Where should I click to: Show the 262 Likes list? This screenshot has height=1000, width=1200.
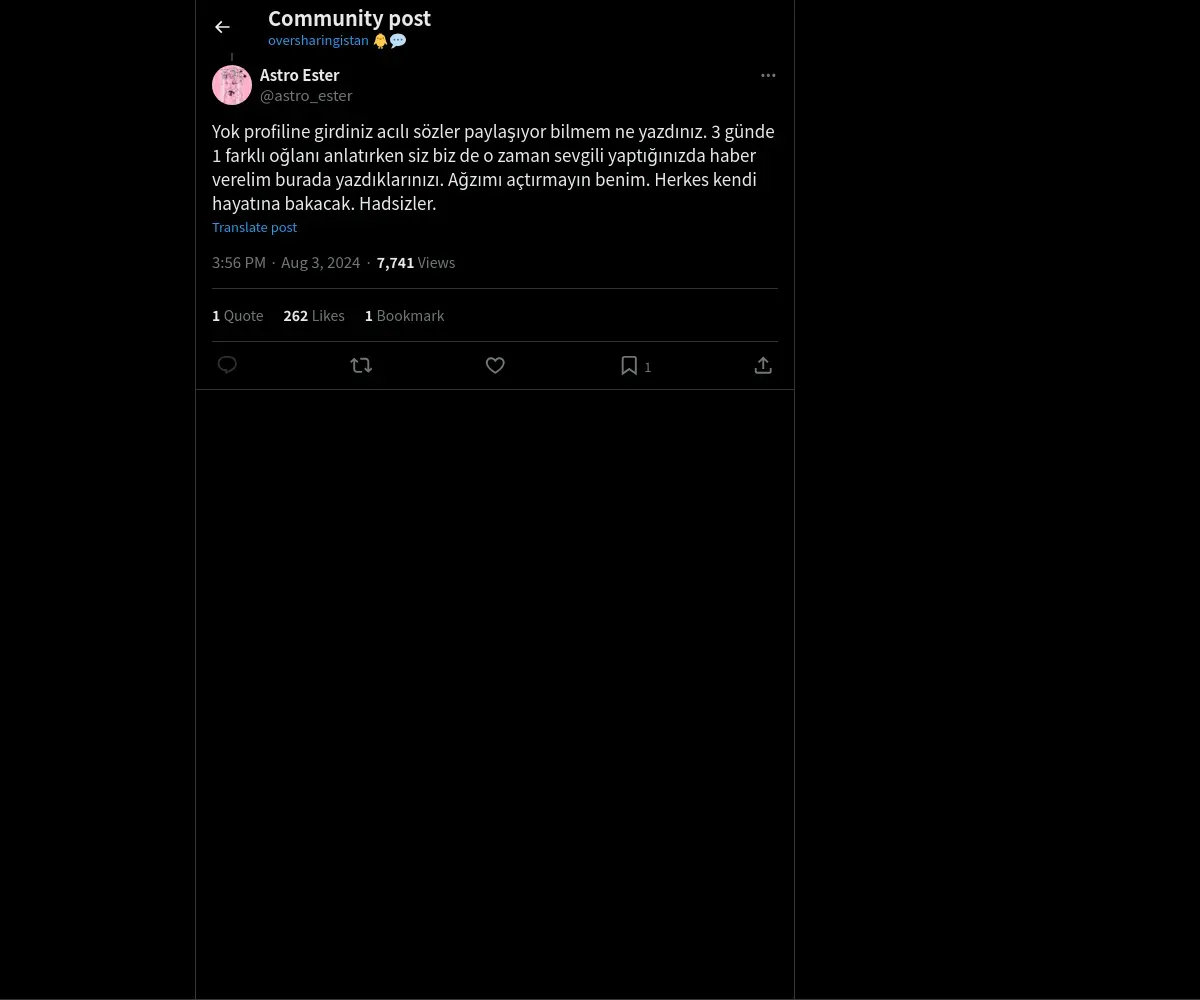[314, 316]
